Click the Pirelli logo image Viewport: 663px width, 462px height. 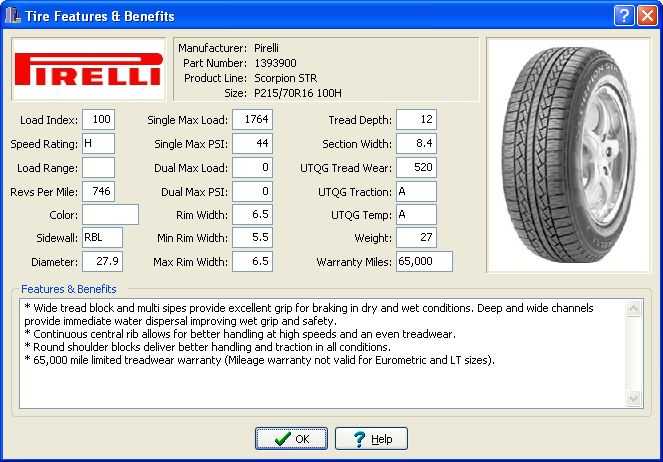pos(88,69)
